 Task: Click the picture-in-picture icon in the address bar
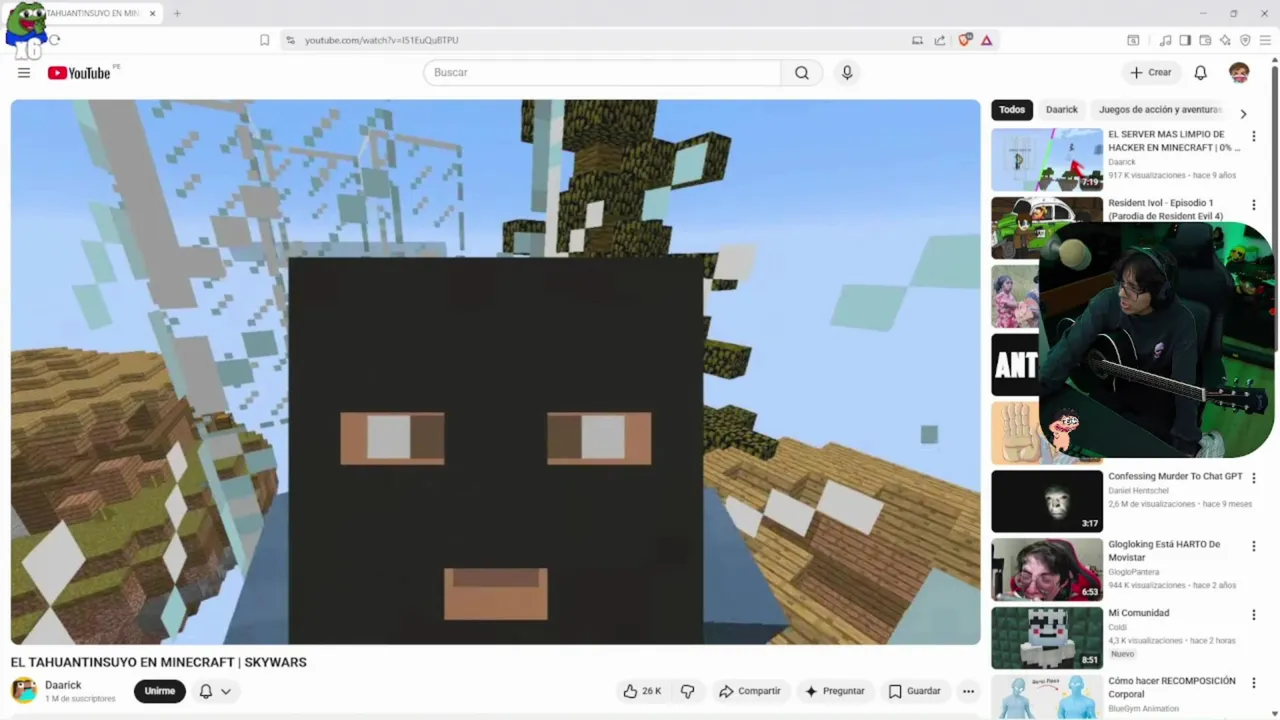917,40
